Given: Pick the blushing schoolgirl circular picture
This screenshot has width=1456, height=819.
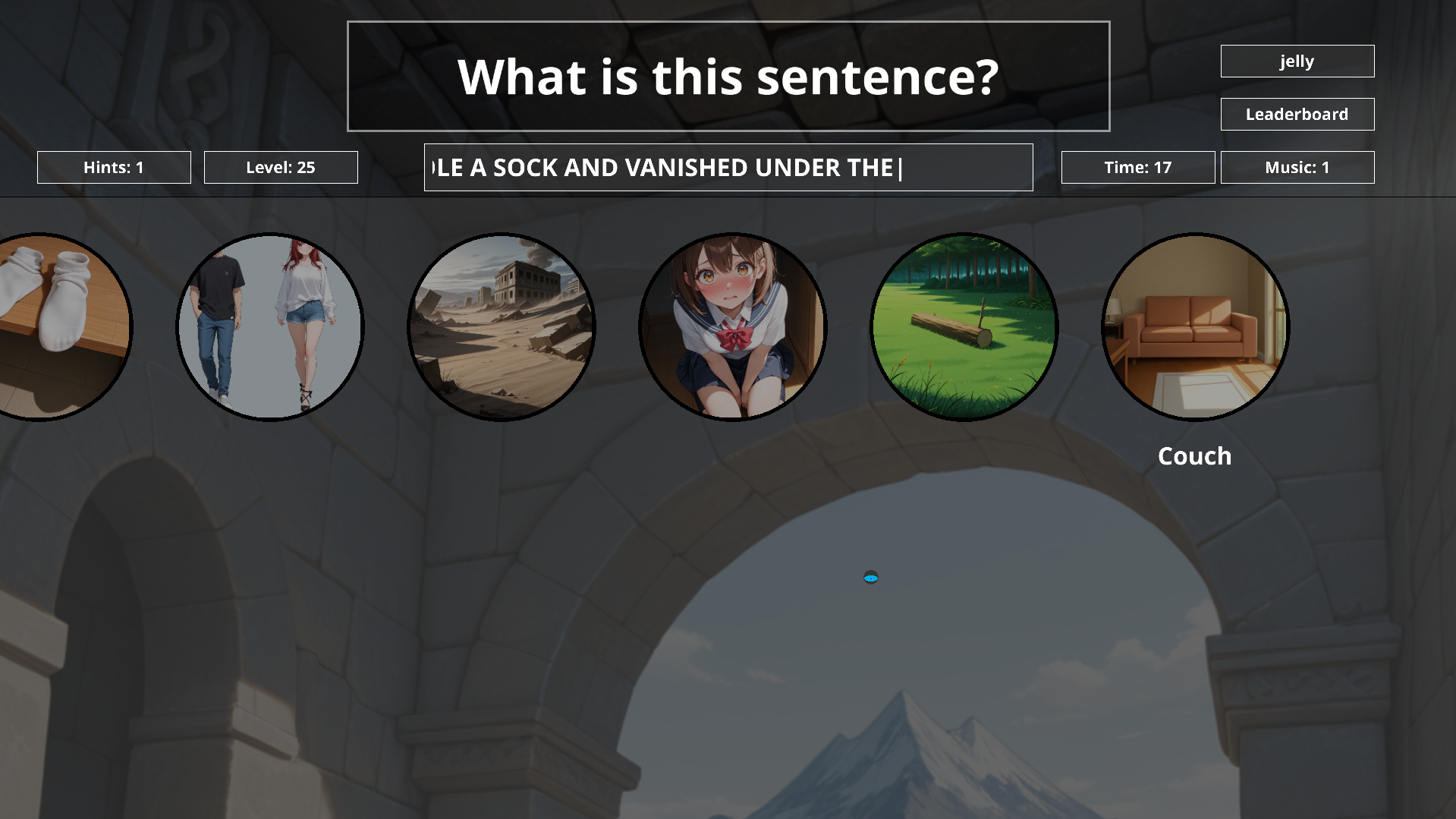Looking at the screenshot, I should pyautogui.click(x=733, y=326).
